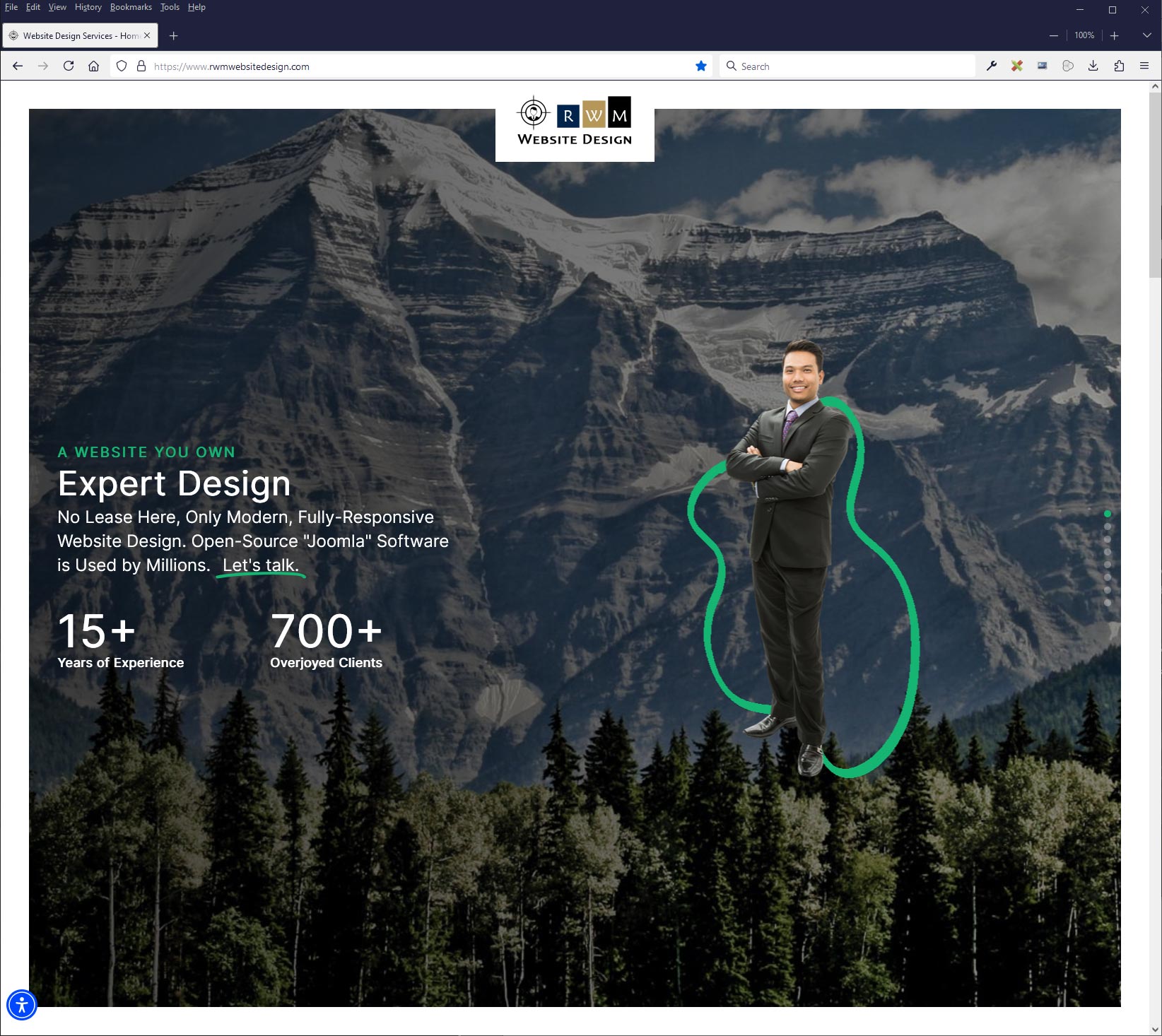Click the search magnifier icon in search box
Image resolution: width=1162 pixels, height=1036 pixels.
[732, 66]
